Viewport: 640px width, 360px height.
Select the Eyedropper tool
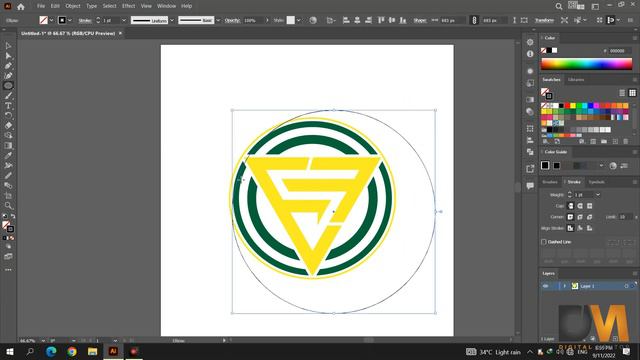[8, 155]
